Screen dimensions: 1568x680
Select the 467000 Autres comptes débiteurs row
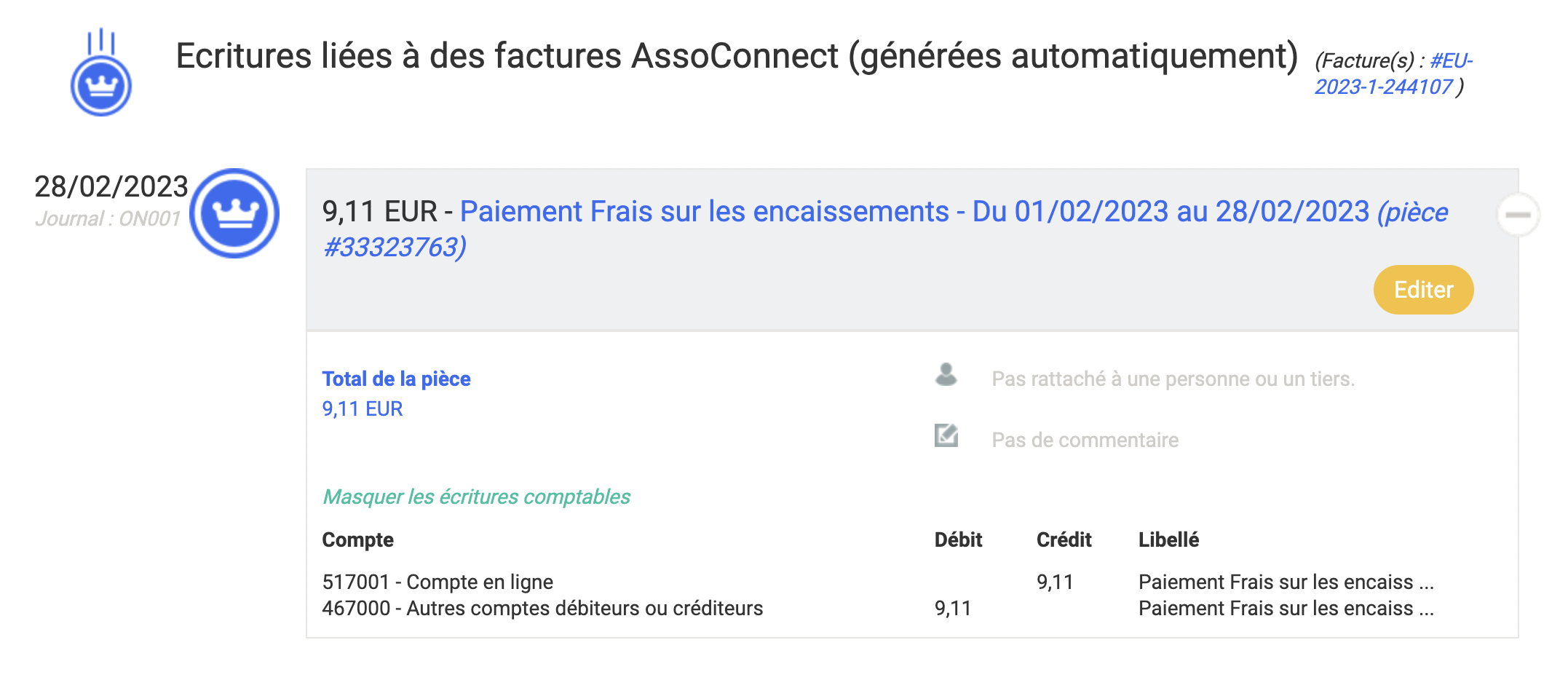[878, 608]
